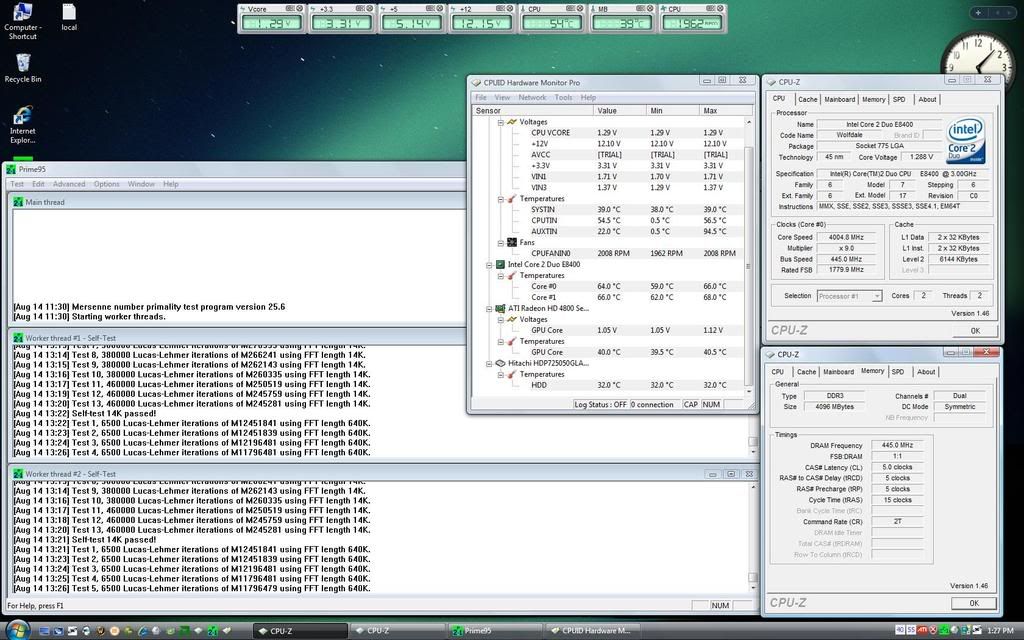
Task: Open the Processor #1 selection dropdown
Action: tap(876, 296)
